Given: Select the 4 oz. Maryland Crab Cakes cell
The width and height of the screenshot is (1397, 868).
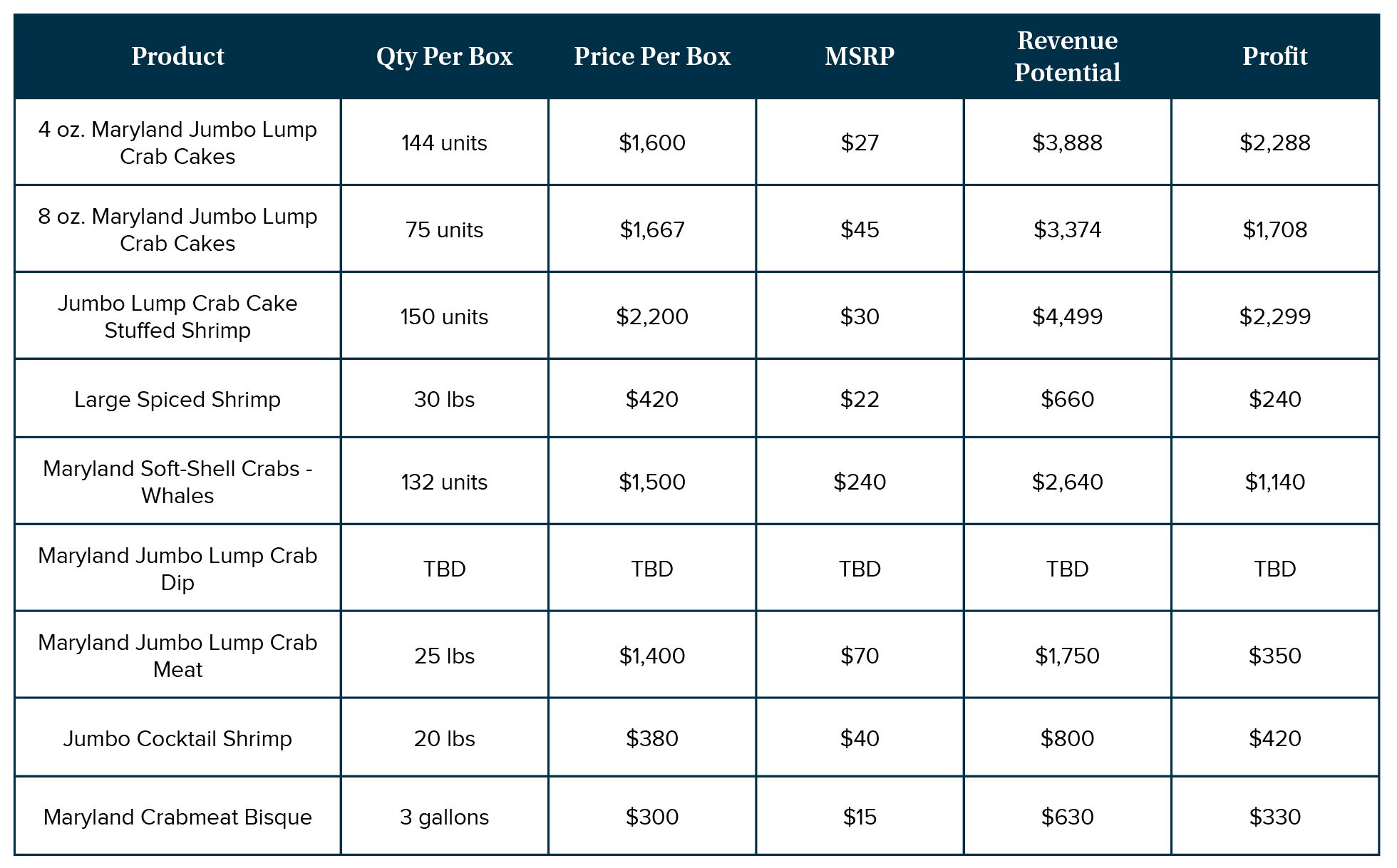Looking at the screenshot, I should click(x=177, y=143).
